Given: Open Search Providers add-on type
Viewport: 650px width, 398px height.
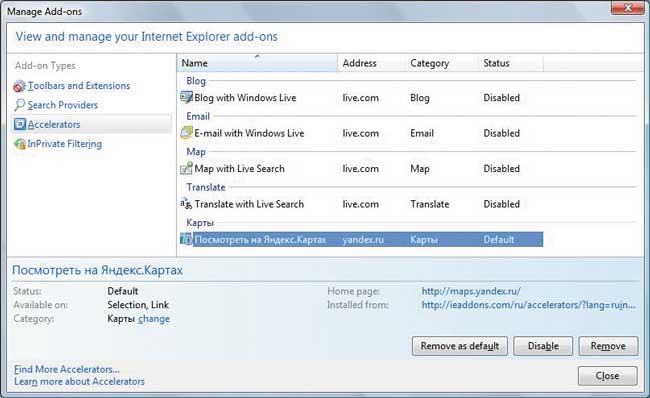Looking at the screenshot, I should (63, 105).
